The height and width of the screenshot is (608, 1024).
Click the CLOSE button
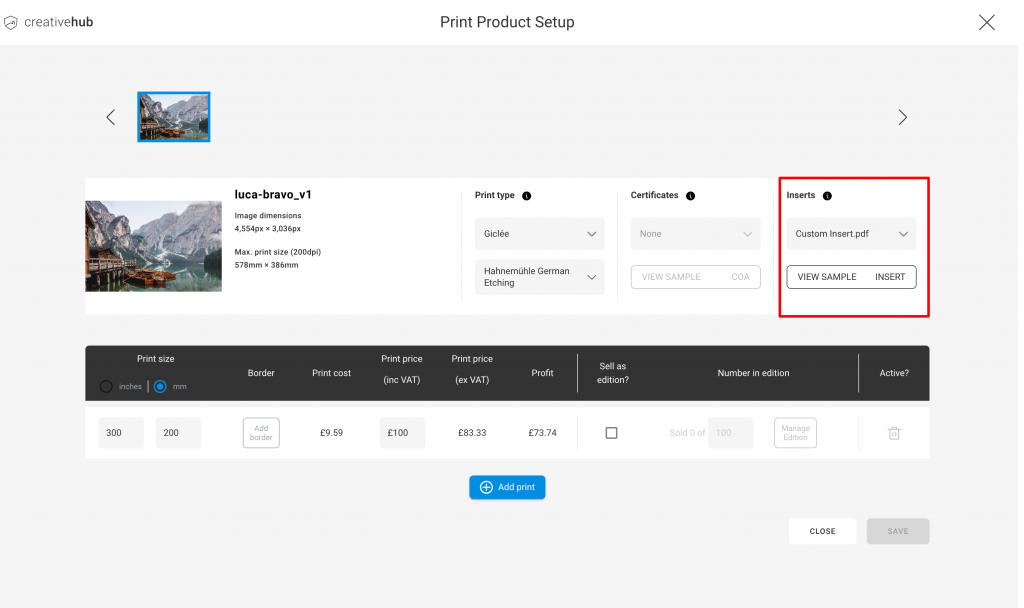click(x=822, y=532)
